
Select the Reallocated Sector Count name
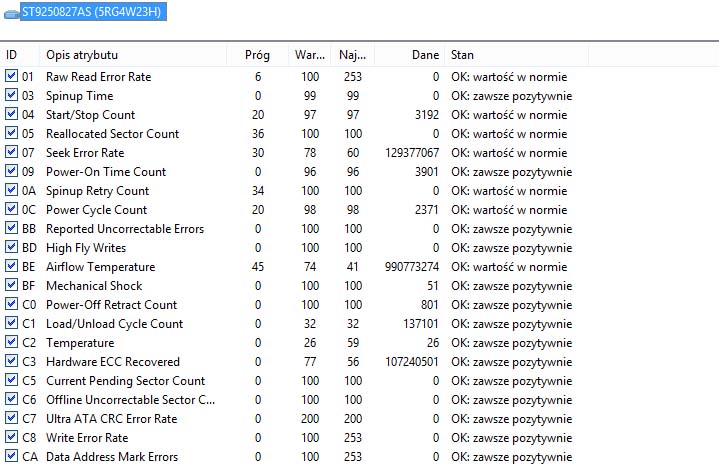(112, 134)
